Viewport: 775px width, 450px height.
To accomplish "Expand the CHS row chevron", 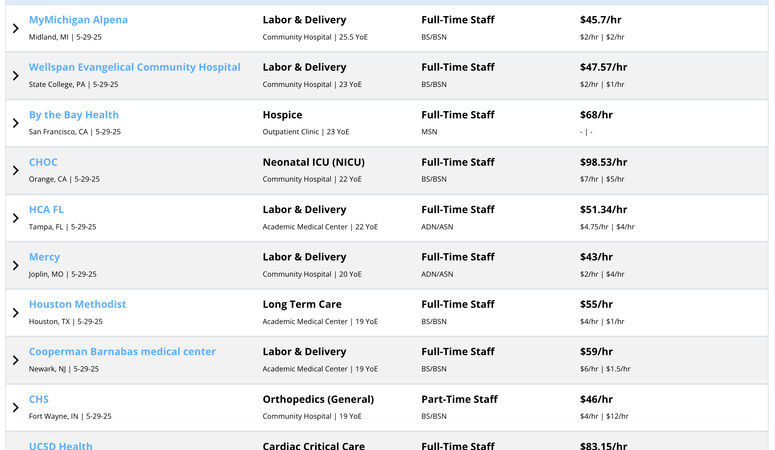I will (16, 407).
